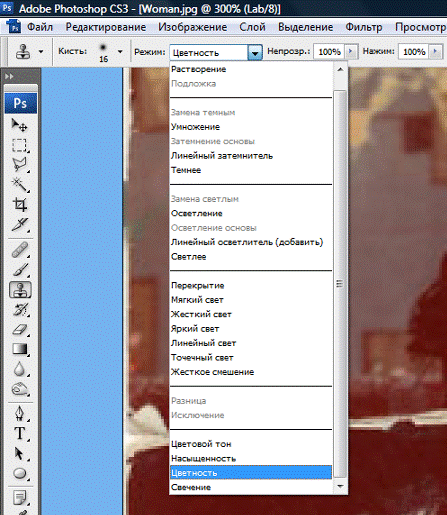Select the Healing Brush tool
The height and width of the screenshot is (515, 447).
coord(20,250)
